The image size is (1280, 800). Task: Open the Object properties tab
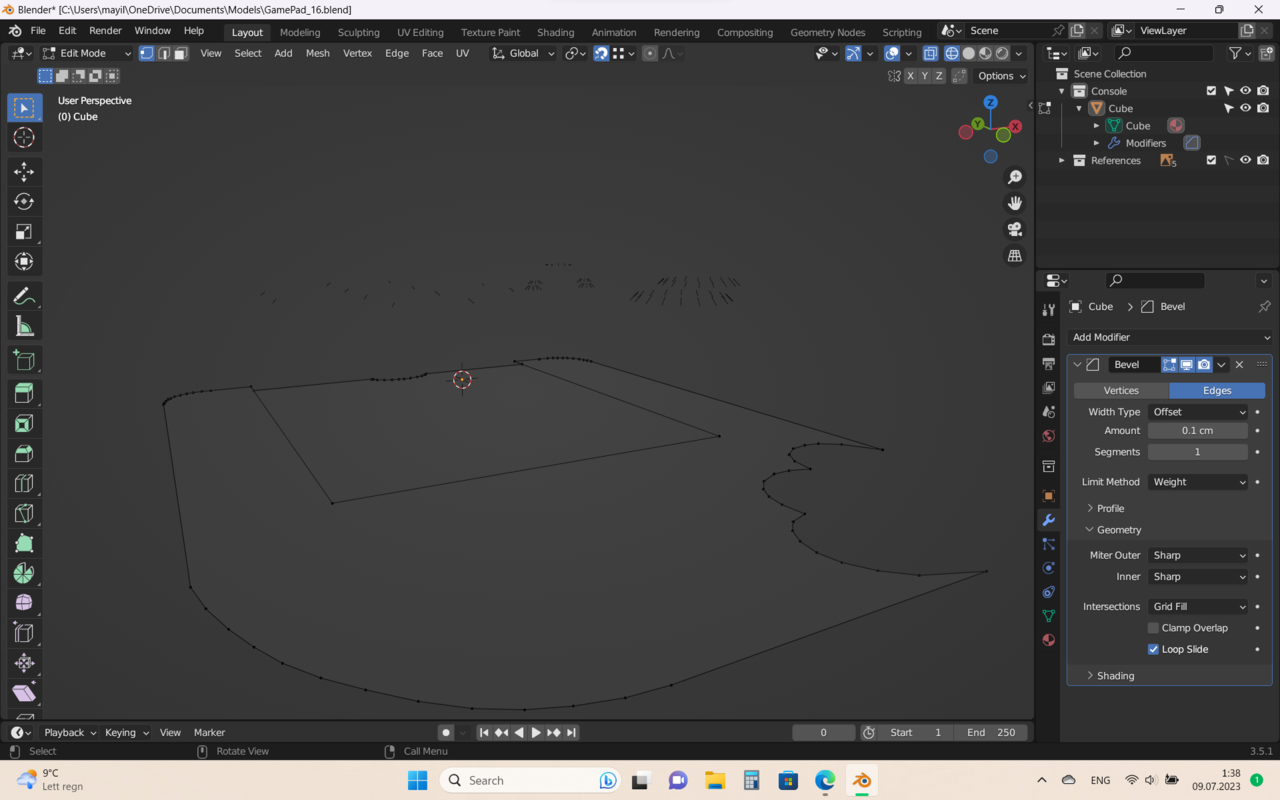coord(1048,496)
